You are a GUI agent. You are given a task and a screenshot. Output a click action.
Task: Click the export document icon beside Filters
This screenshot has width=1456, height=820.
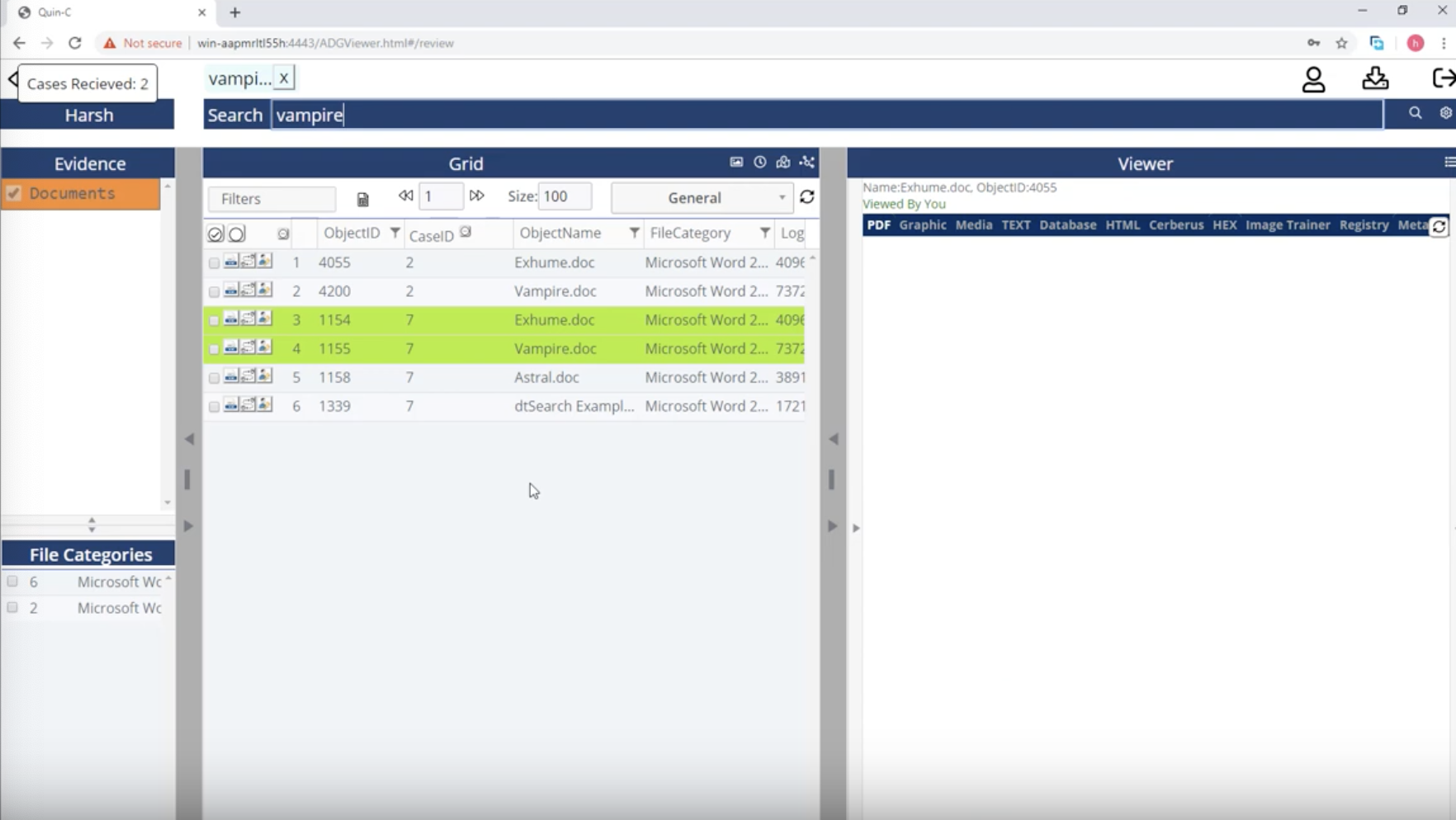(362, 200)
